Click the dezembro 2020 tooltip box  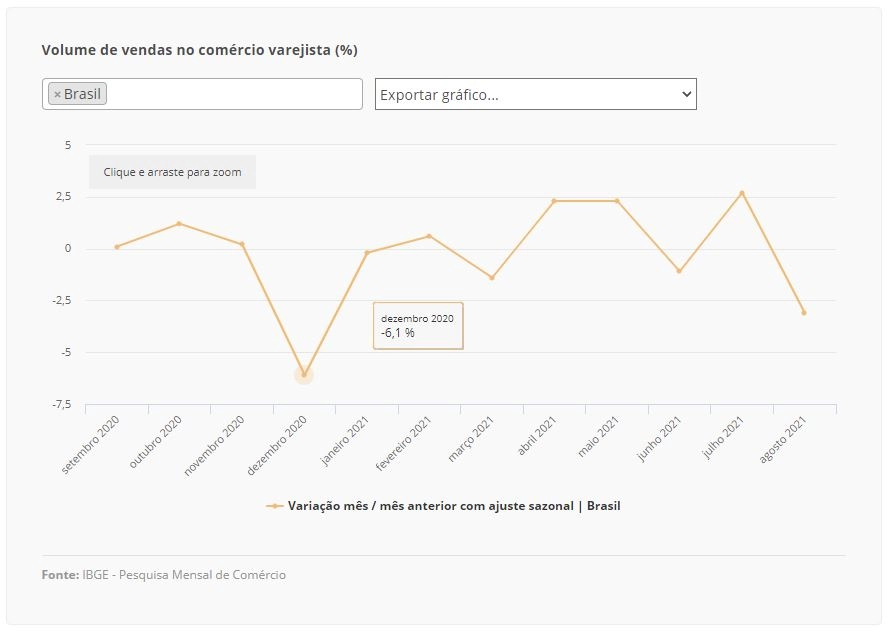point(418,325)
